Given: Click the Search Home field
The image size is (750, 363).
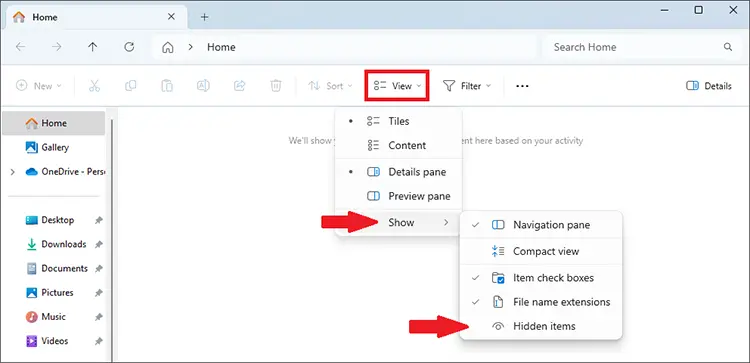Looking at the screenshot, I should [x=641, y=47].
